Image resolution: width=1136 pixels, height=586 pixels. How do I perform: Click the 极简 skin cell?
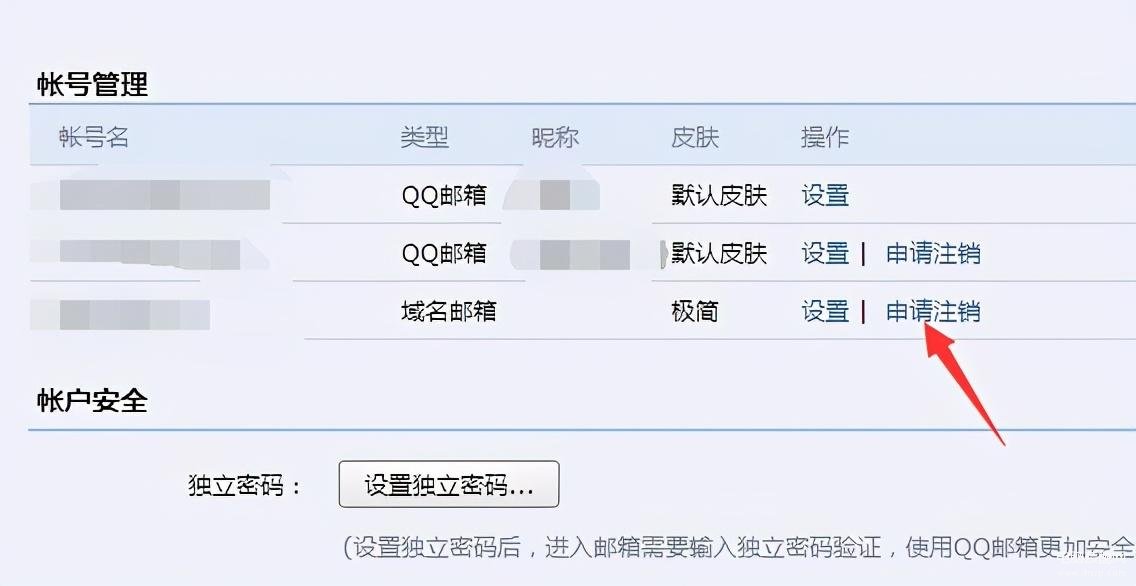(x=695, y=311)
